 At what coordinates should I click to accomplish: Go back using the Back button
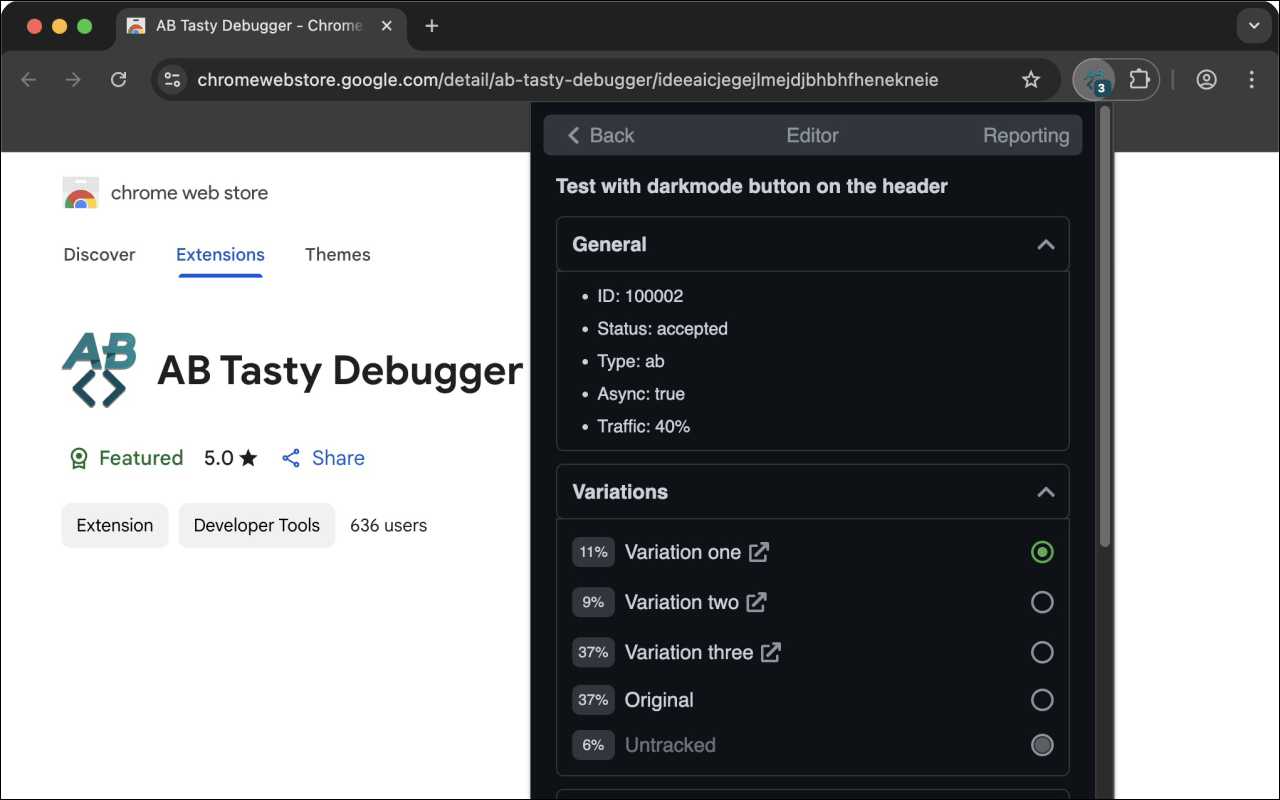click(x=598, y=135)
